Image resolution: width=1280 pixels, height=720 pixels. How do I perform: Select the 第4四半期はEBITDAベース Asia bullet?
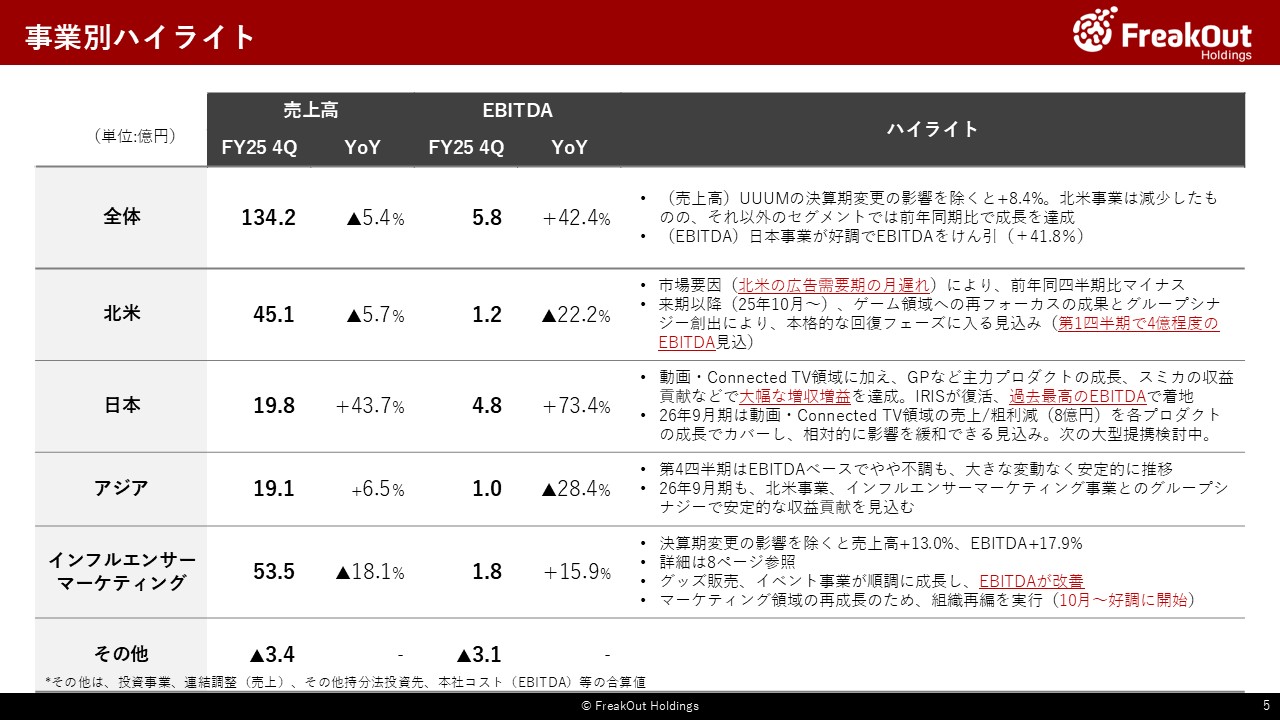point(916,469)
